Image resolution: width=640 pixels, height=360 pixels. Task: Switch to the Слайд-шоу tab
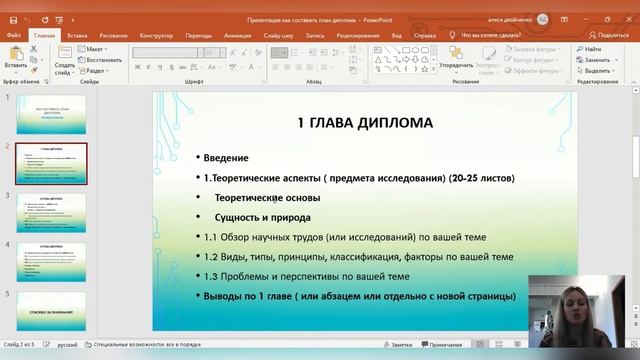click(278, 36)
